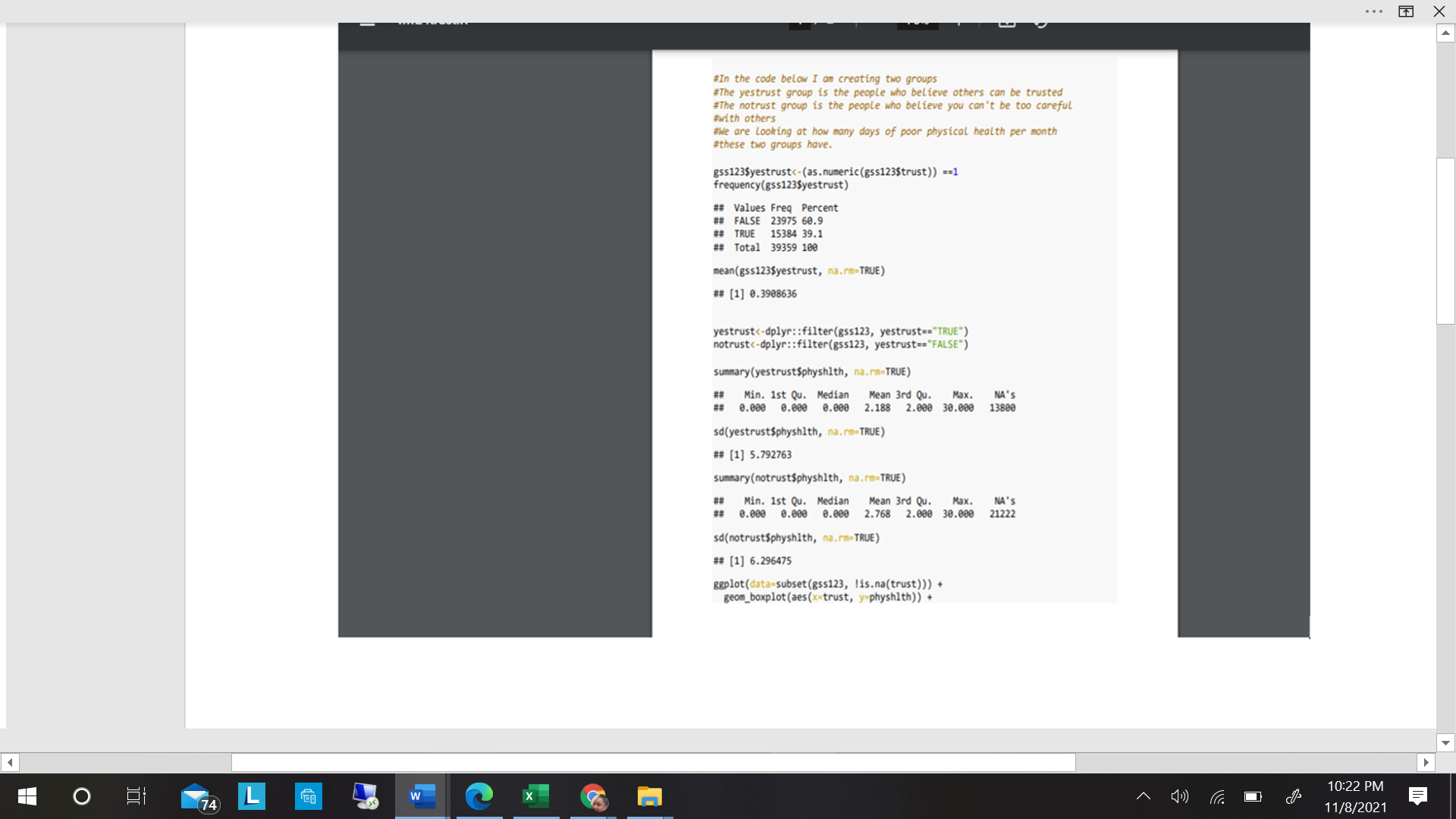
Task: Open the Mail app showing 74 unread messages
Action: 198,796
